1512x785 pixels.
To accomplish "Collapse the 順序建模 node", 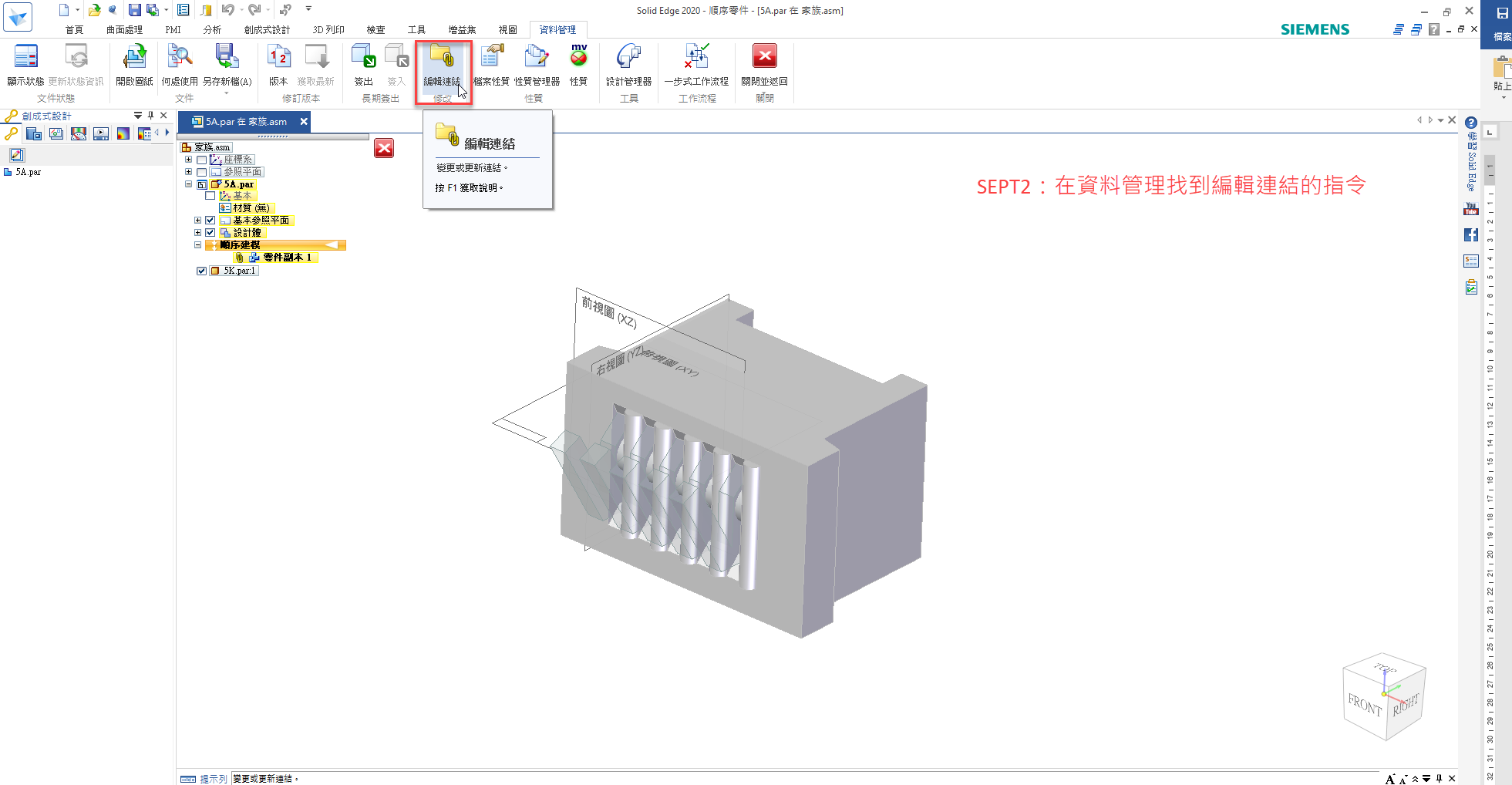I will tap(197, 245).
